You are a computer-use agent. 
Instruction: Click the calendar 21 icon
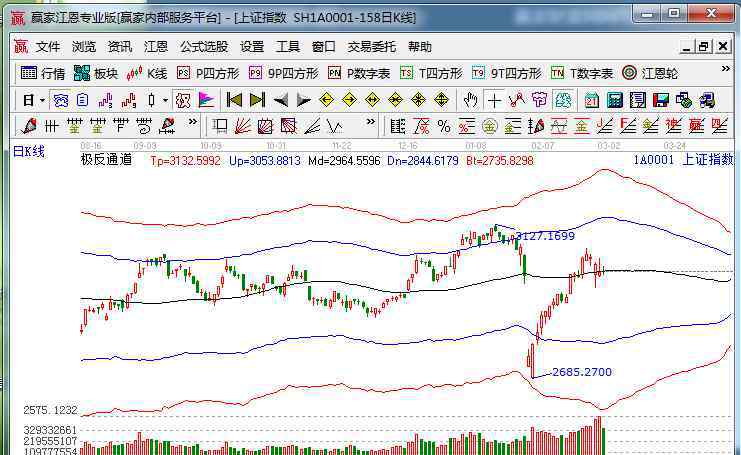[x=592, y=100]
